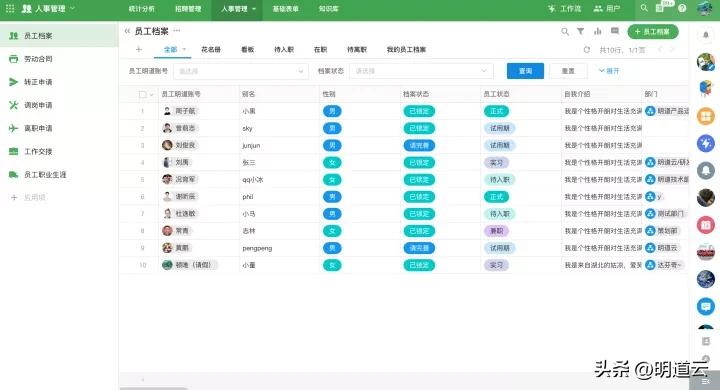This screenshot has width=720, height=390.
Task: Switch to 招聘管理 top menu
Action: (x=188, y=8)
